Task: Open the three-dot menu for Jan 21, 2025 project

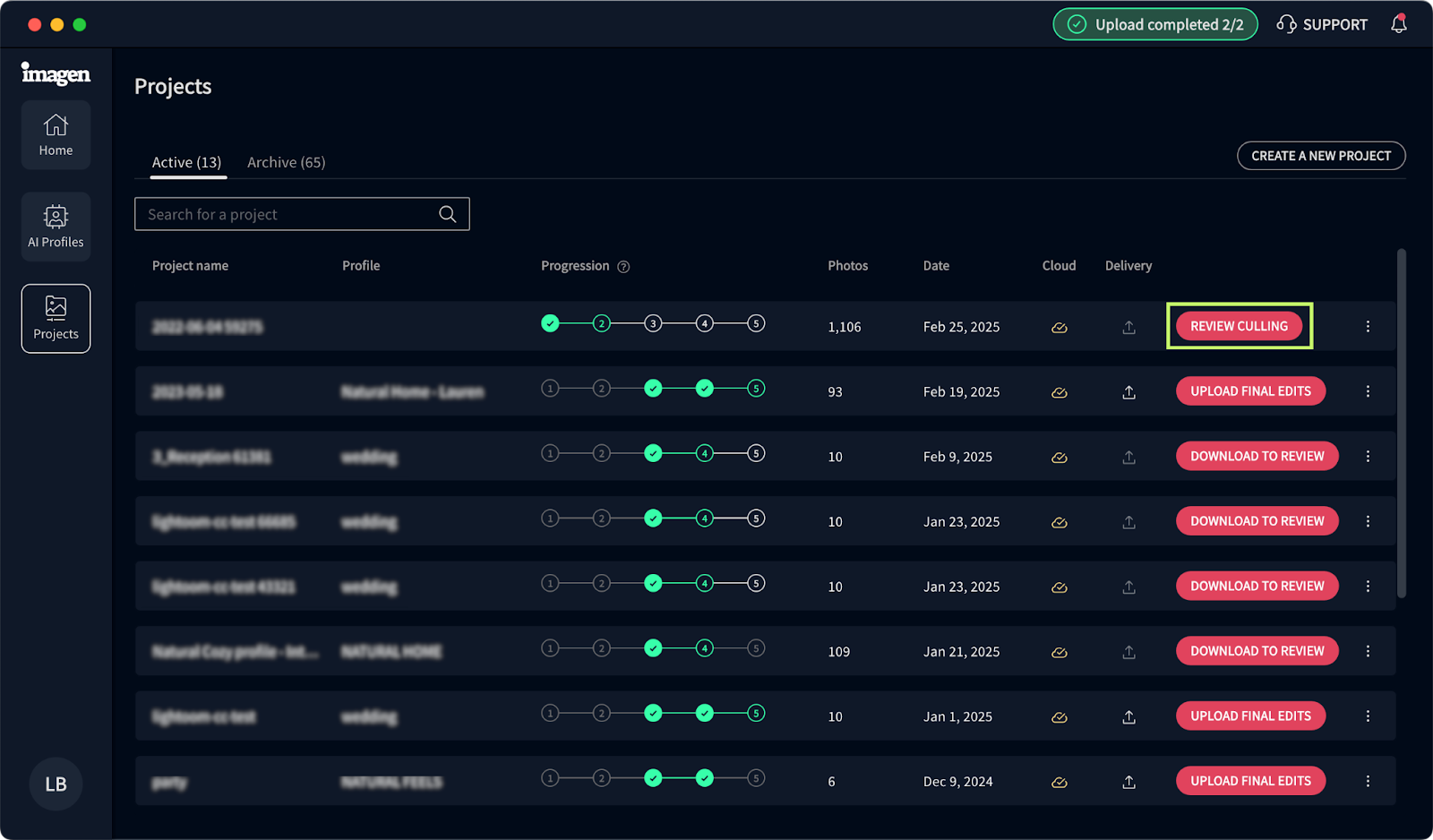Action: [1368, 651]
